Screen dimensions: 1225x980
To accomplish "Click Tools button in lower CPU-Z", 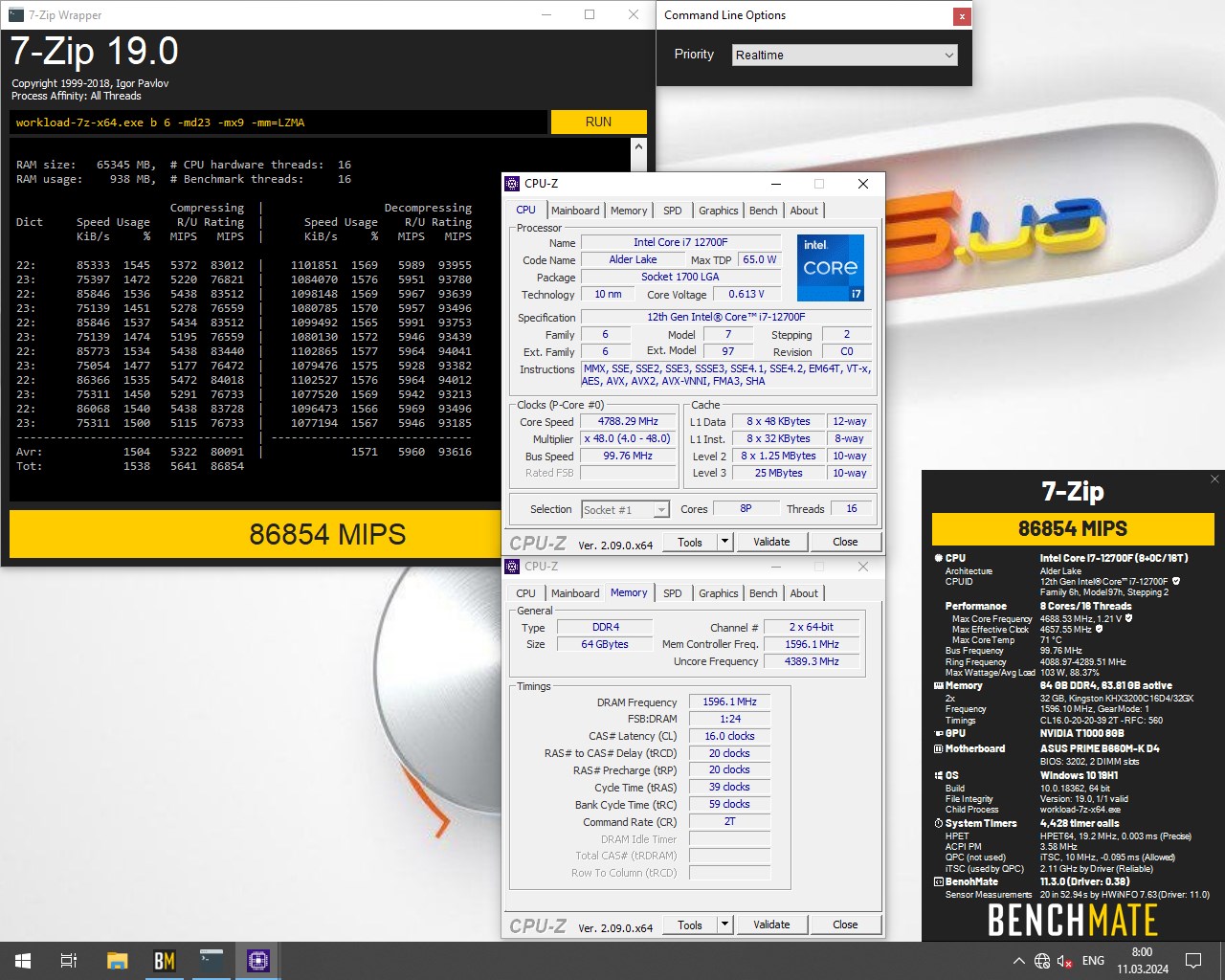I will pyautogui.click(x=690, y=924).
